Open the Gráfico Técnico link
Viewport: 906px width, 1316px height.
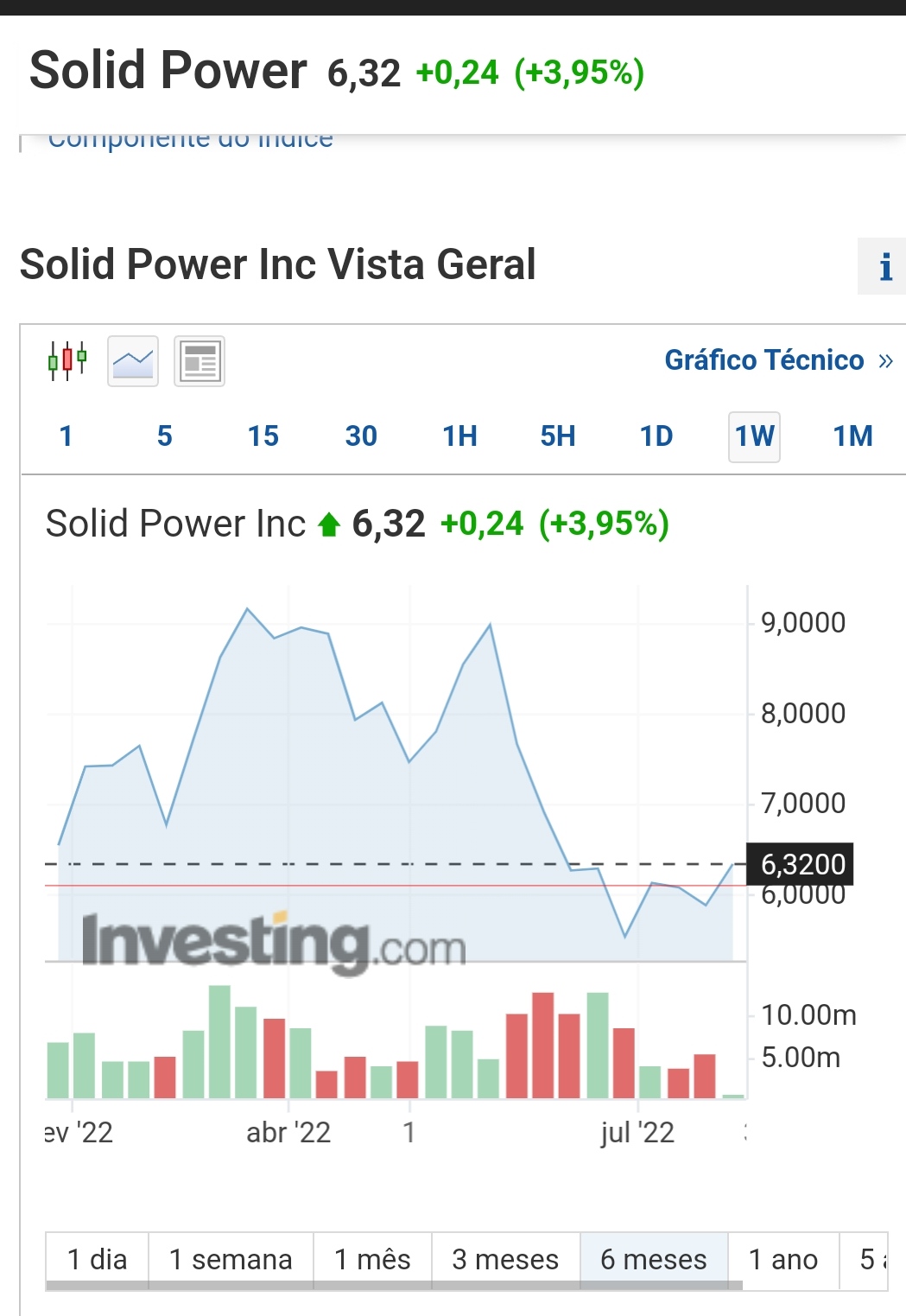click(777, 359)
